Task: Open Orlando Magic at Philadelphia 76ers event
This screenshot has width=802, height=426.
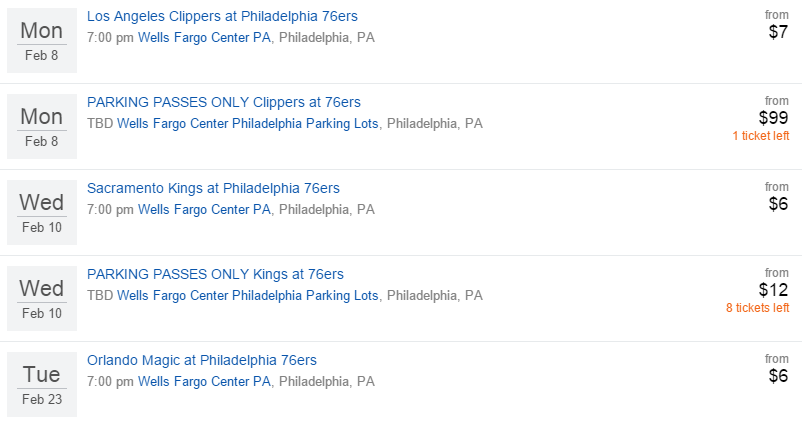Action: [202, 360]
